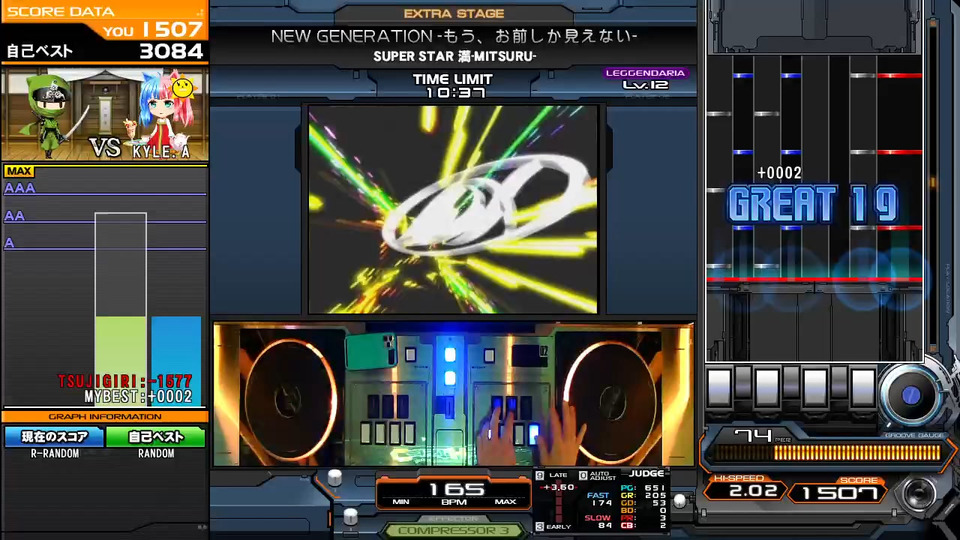
Task: Click the 自己ベスト 3084 score row
Action: click(x=105, y=51)
